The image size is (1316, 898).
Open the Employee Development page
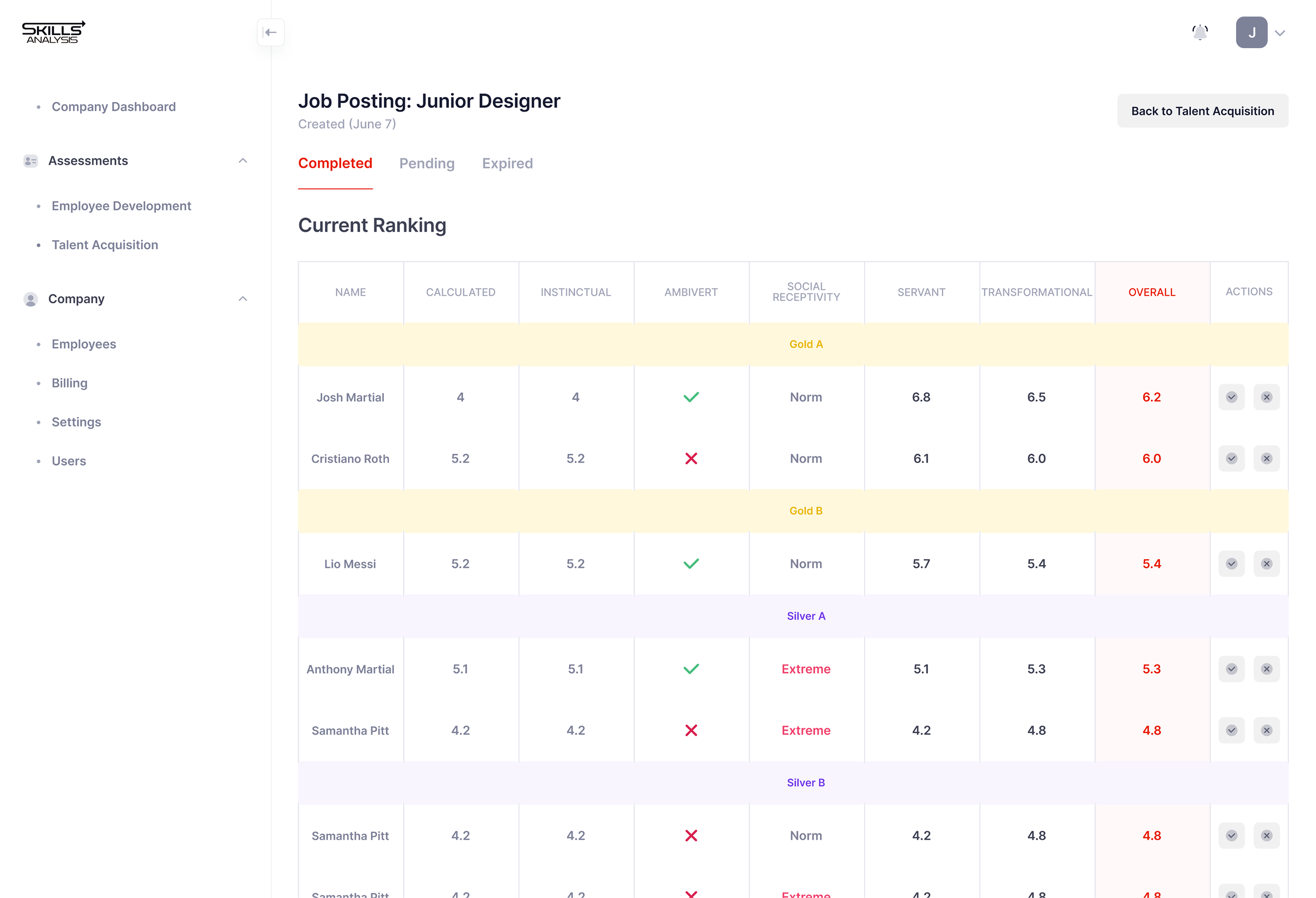point(121,206)
